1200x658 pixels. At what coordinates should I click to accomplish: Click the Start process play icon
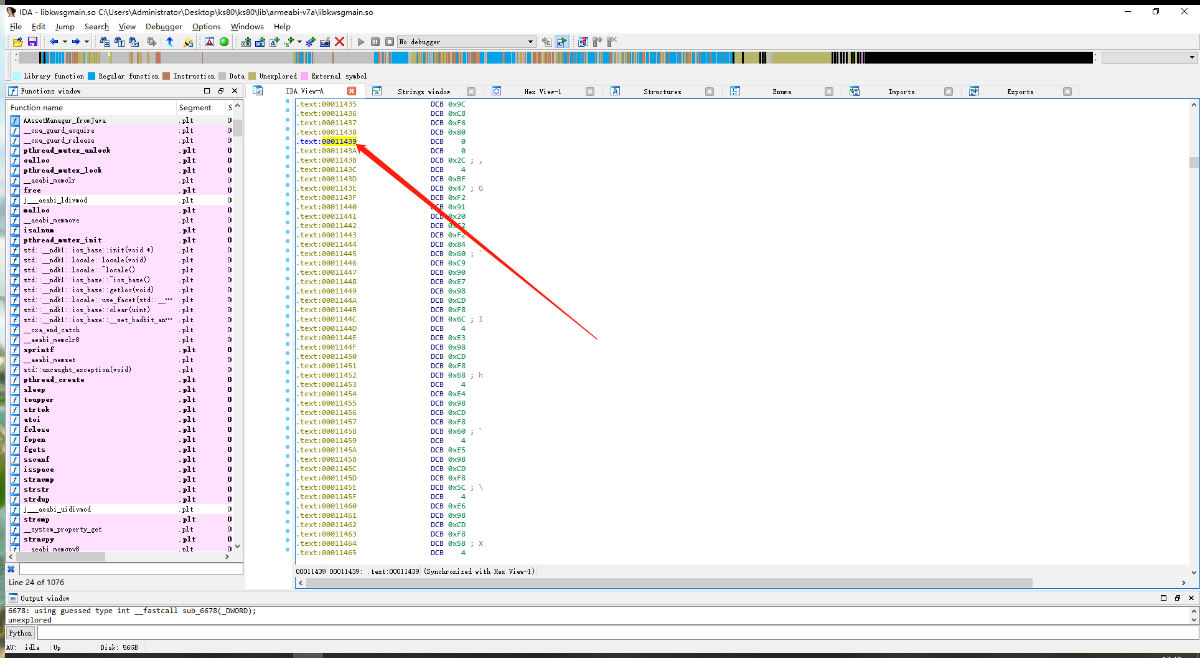(361, 41)
